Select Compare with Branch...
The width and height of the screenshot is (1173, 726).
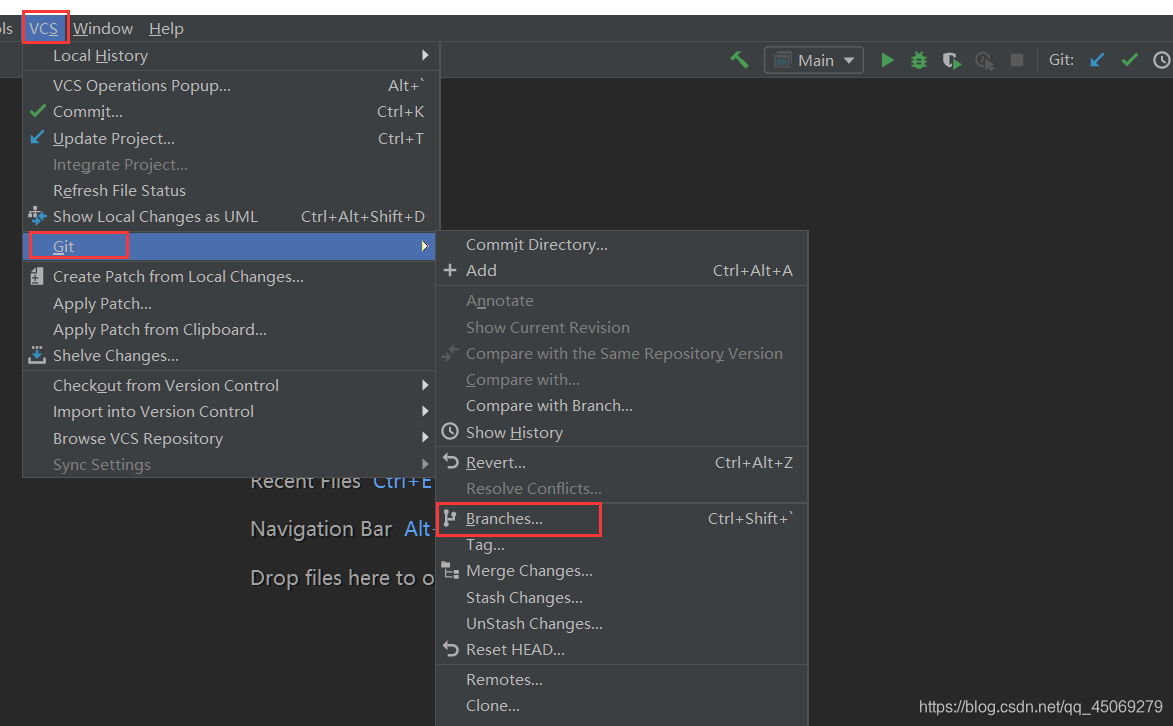coord(622,406)
